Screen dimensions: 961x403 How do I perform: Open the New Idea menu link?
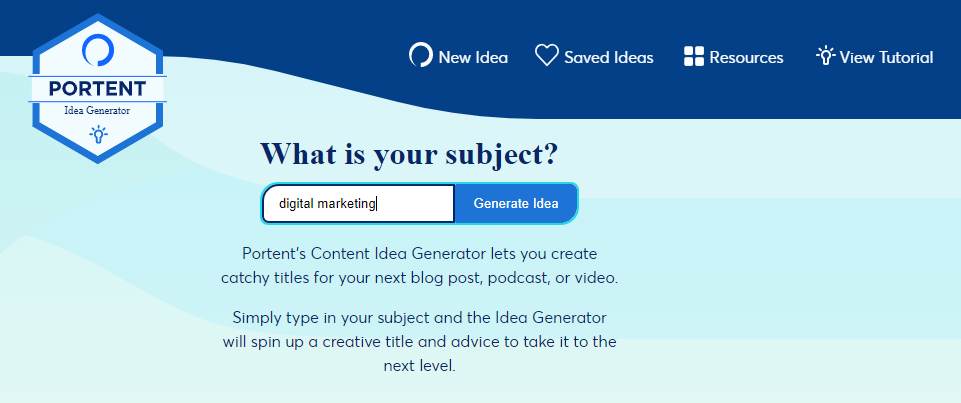[458, 57]
